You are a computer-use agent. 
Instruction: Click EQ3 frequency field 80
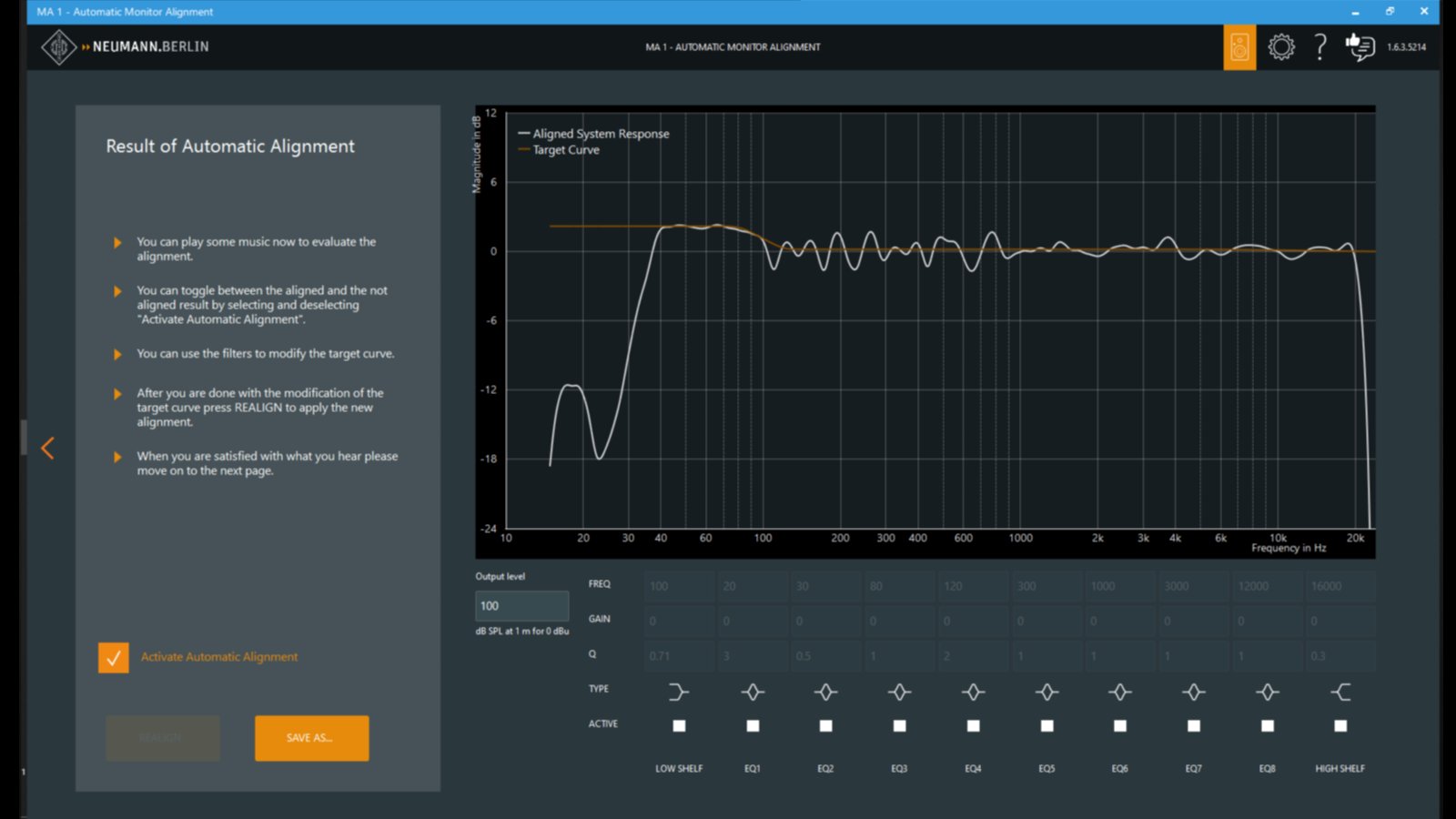click(x=900, y=586)
